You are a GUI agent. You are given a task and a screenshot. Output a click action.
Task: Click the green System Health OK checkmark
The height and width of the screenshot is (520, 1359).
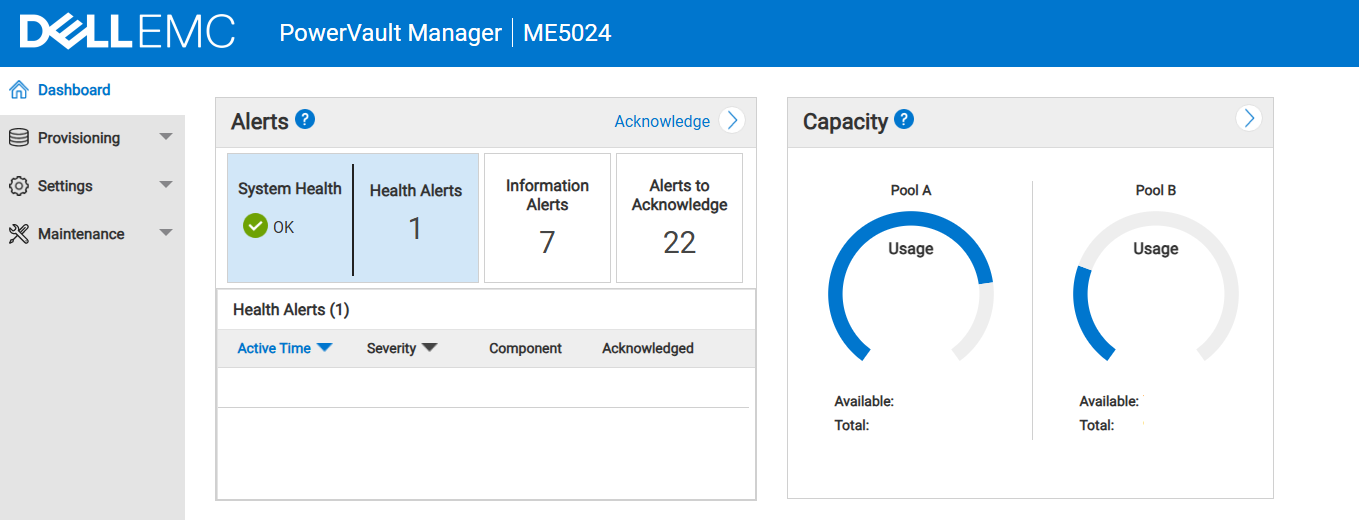pos(255,226)
